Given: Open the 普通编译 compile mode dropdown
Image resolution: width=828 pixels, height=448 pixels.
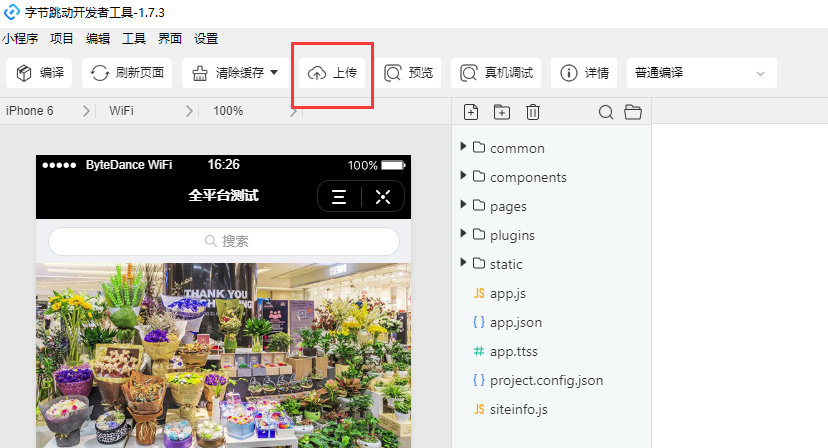Looking at the screenshot, I should [702, 73].
